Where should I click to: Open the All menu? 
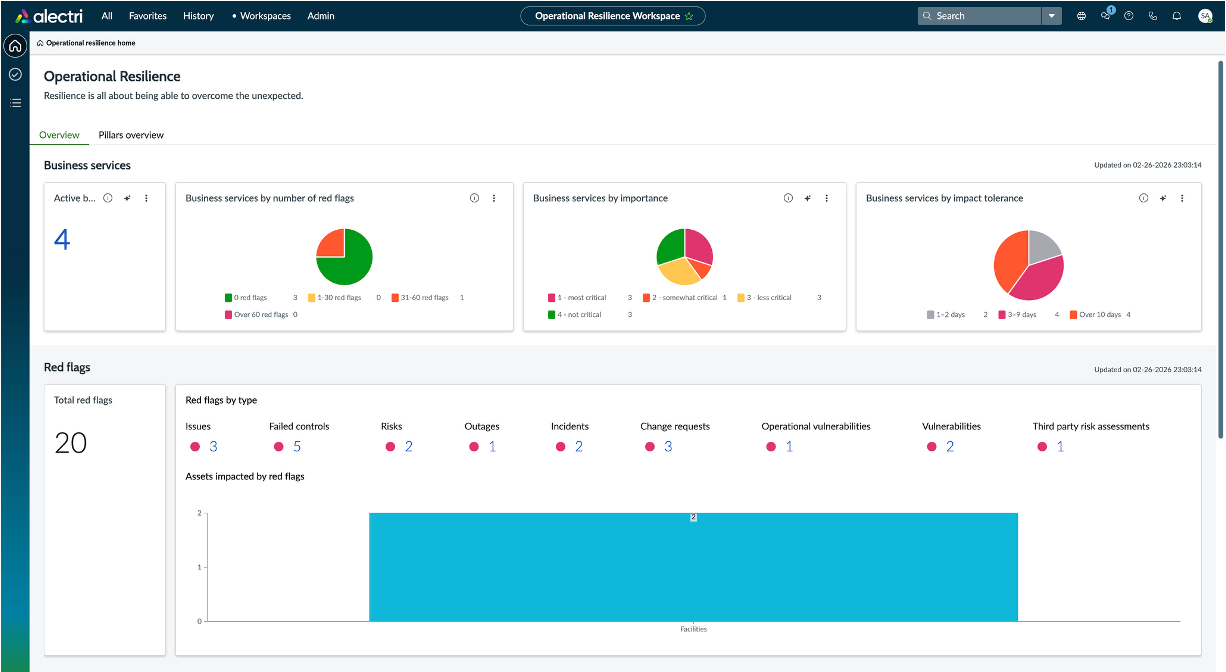click(107, 16)
